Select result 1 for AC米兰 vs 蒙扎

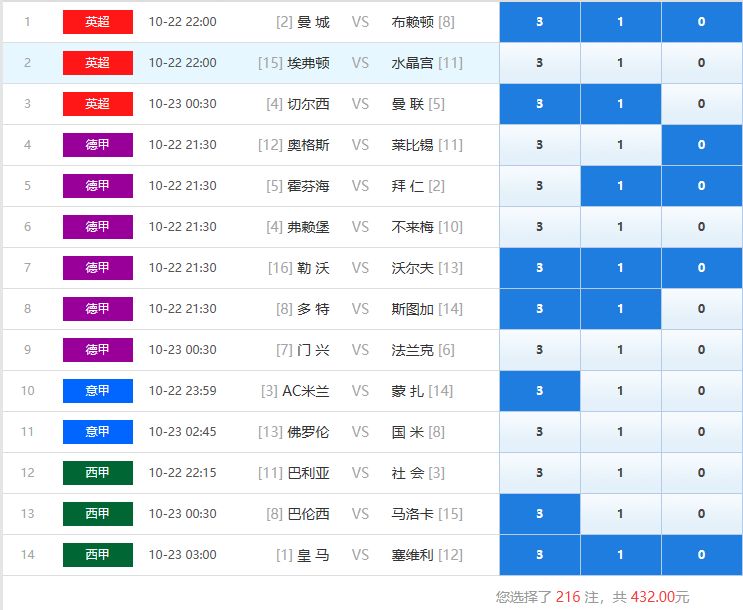pyautogui.click(x=621, y=391)
